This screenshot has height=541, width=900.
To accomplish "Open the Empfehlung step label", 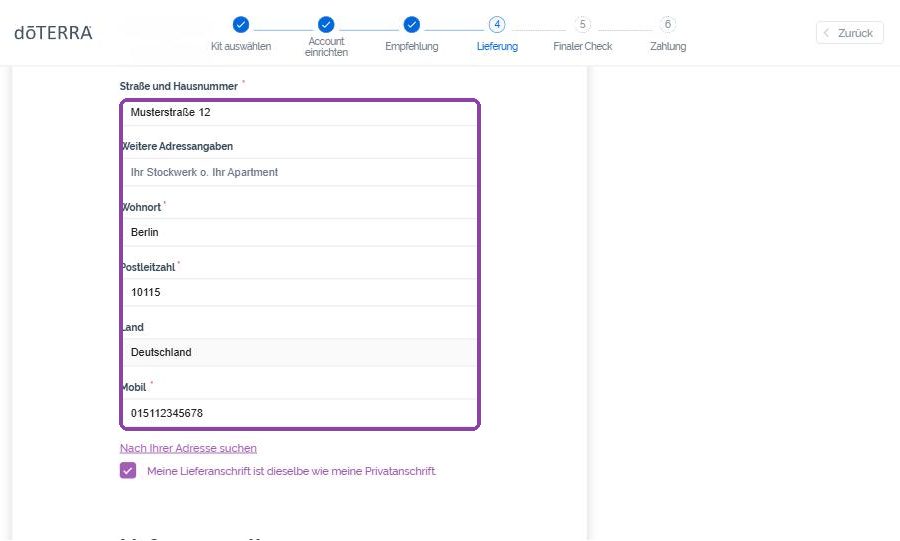I will (412, 46).
